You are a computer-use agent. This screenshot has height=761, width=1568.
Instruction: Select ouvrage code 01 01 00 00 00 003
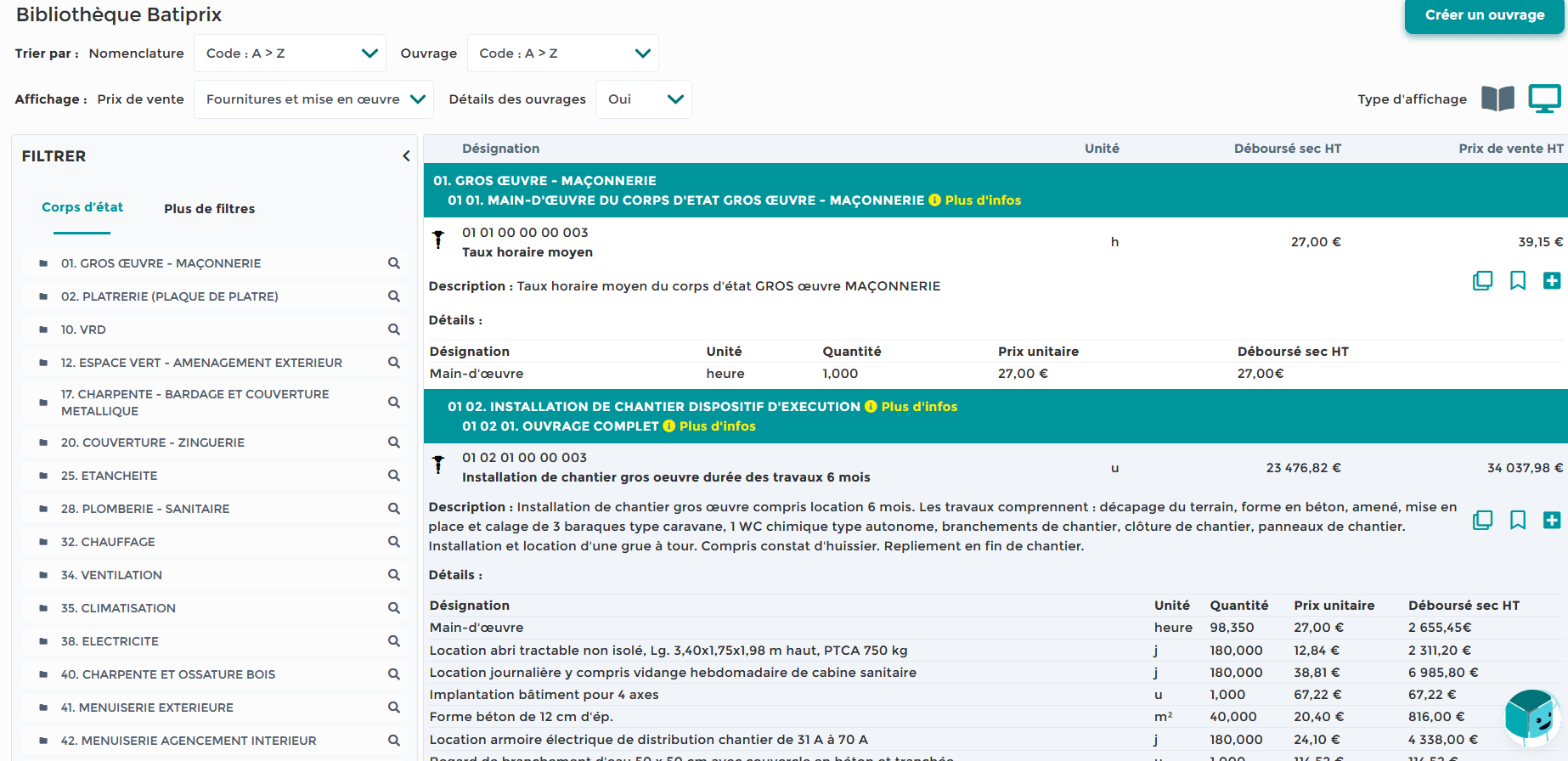(x=525, y=233)
